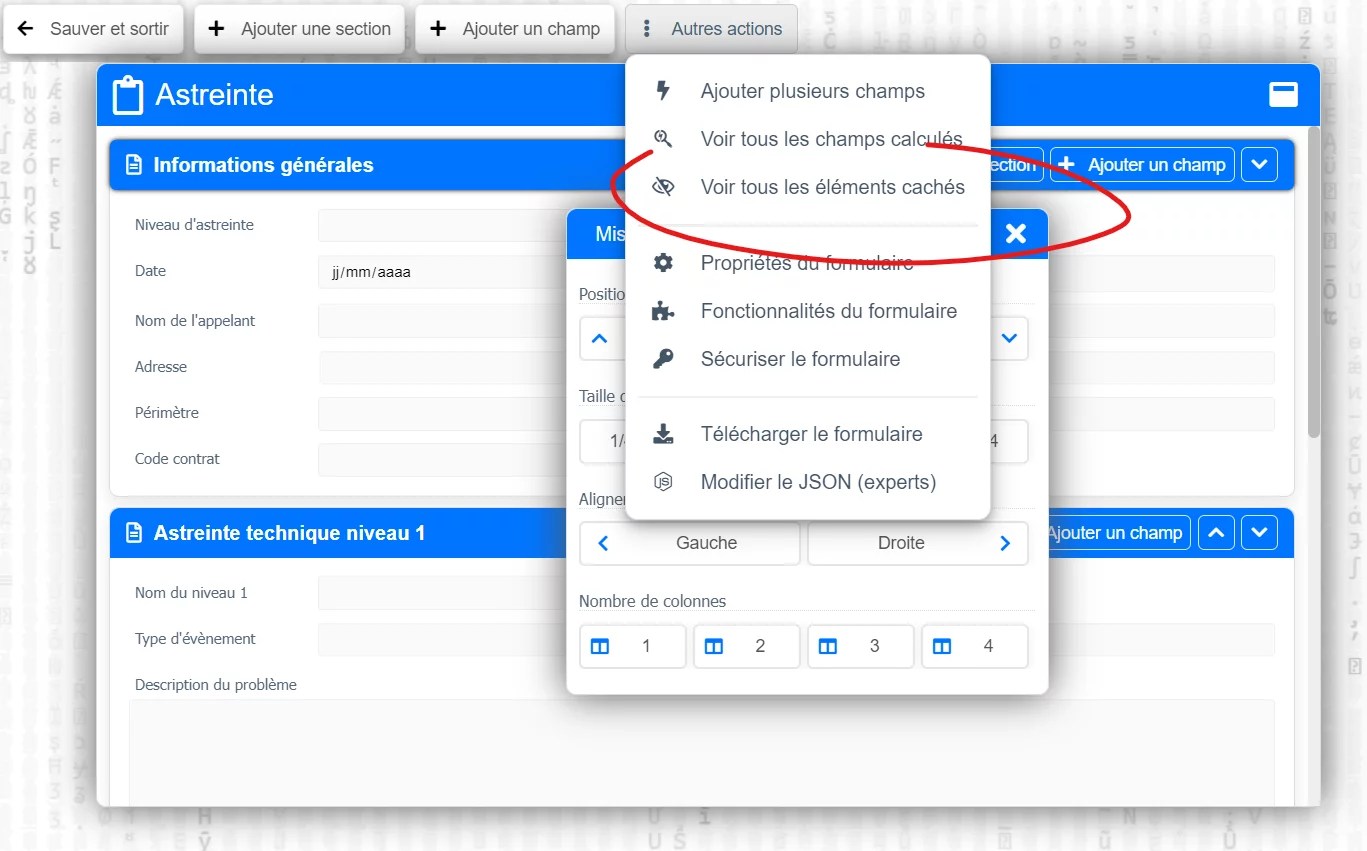Move Informations générales section down with chevron
1367x851 pixels.
[x=1259, y=165]
